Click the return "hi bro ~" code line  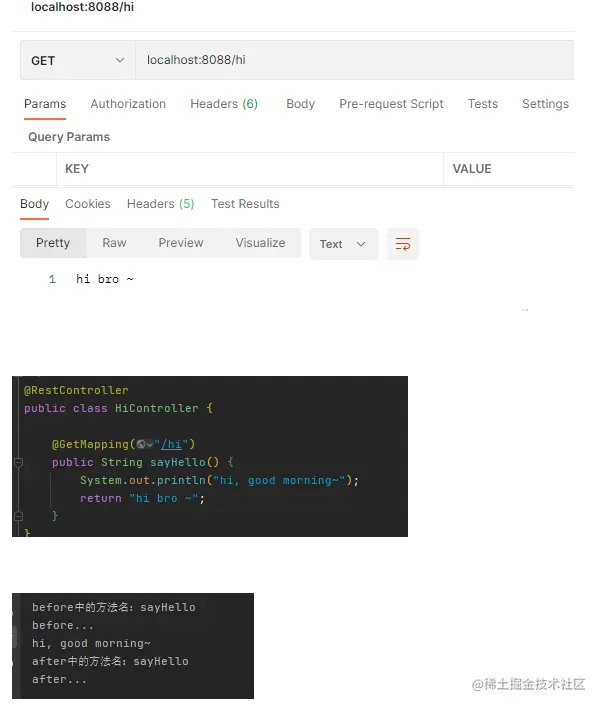pyautogui.click(x=142, y=499)
